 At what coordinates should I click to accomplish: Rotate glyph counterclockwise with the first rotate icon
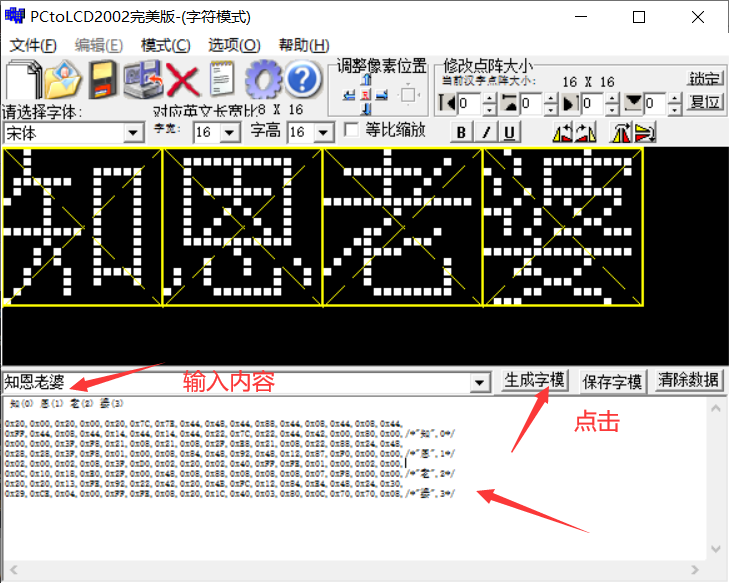563,132
